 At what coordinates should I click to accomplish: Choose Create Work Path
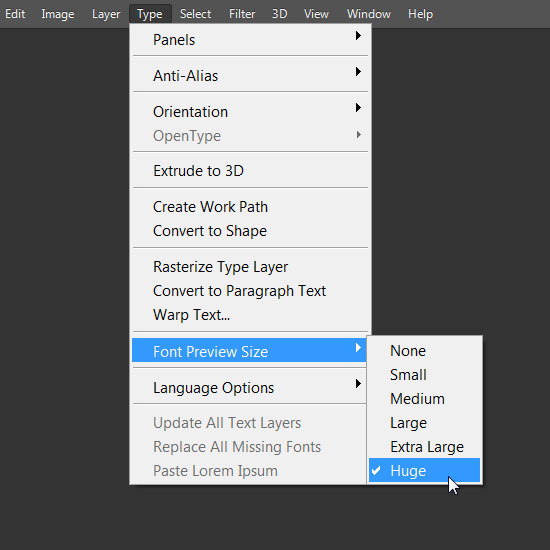pos(250,207)
